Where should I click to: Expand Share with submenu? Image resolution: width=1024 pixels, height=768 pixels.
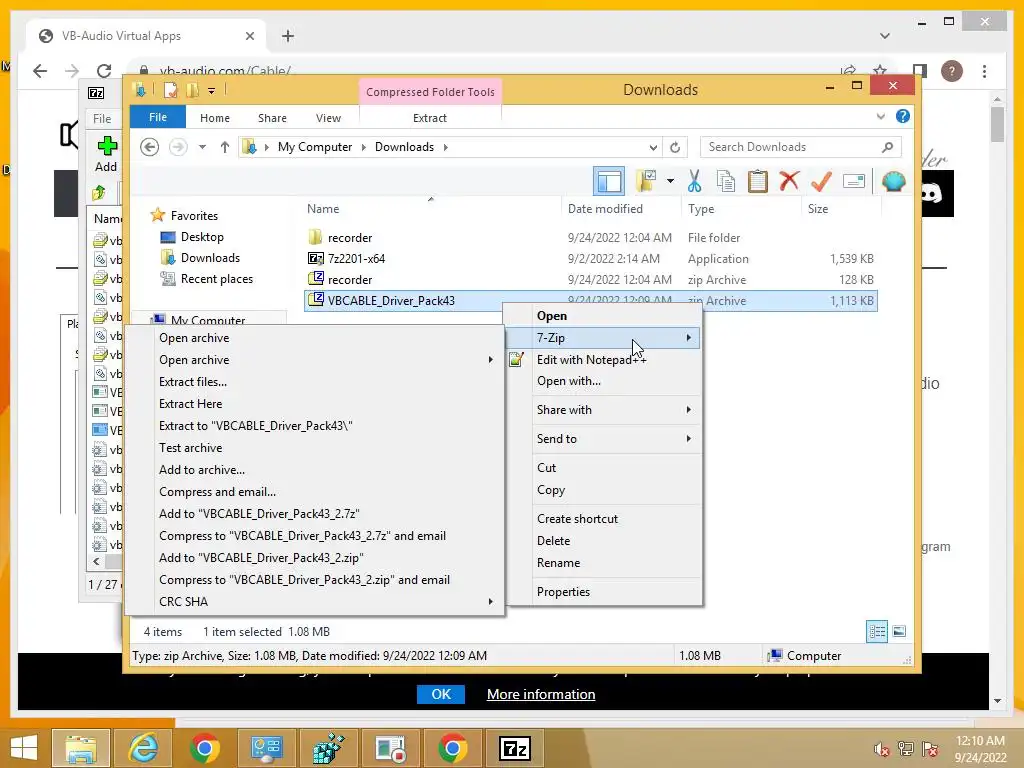688,409
